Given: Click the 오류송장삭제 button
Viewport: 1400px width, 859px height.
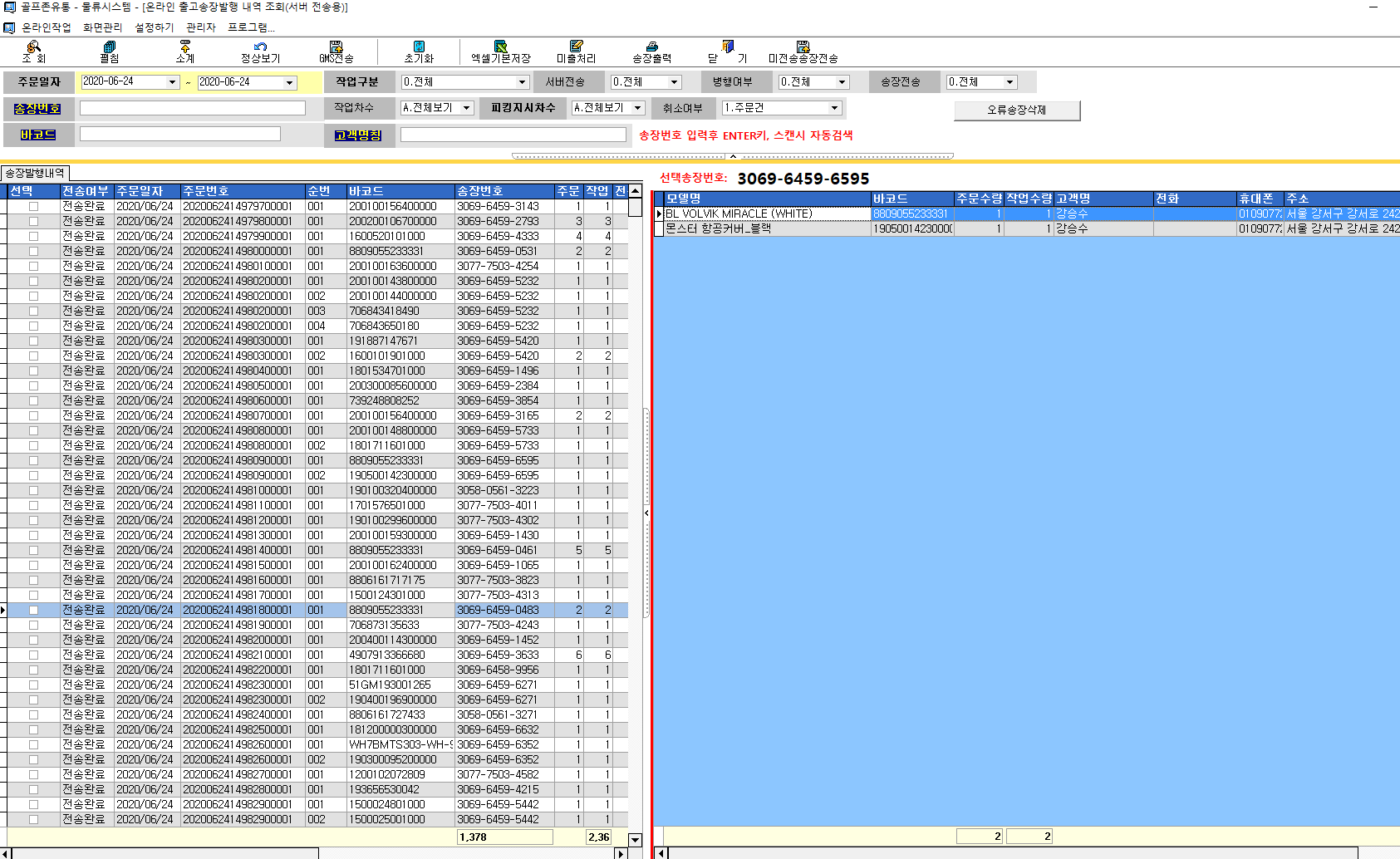Looking at the screenshot, I should point(1016,110).
